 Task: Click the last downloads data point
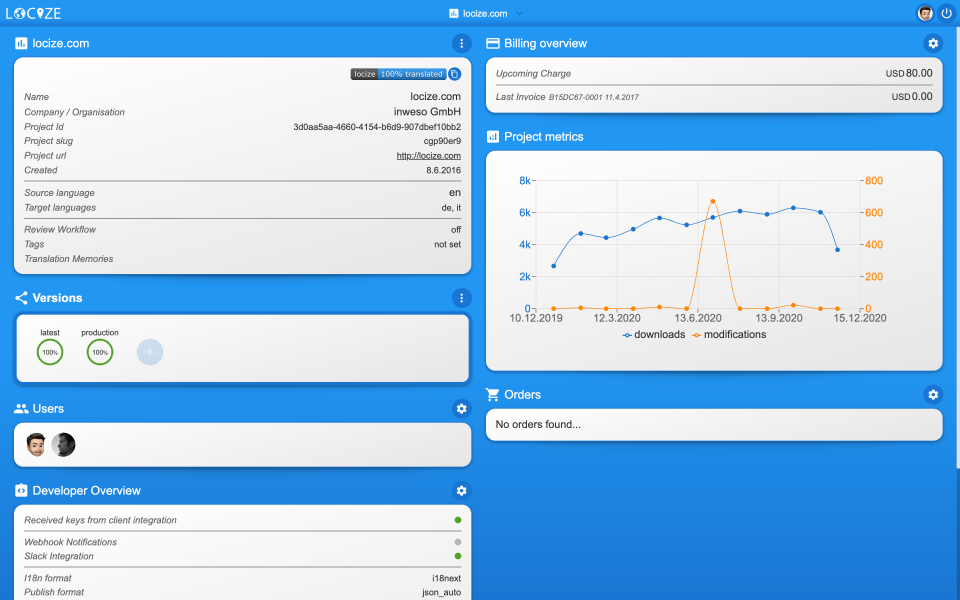(837, 250)
